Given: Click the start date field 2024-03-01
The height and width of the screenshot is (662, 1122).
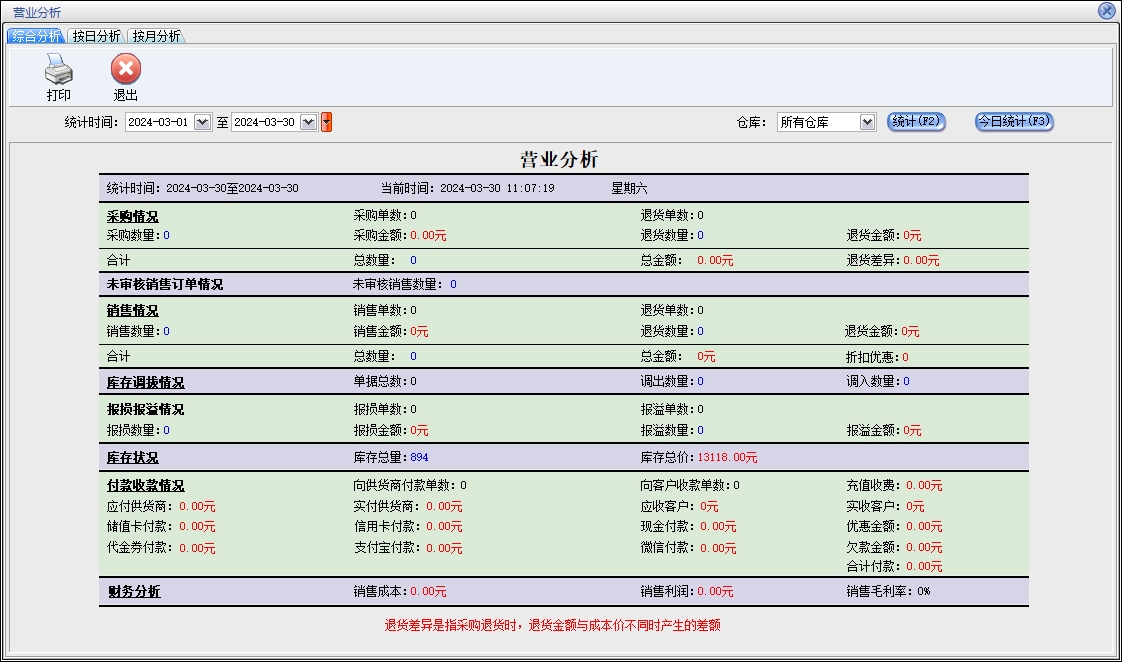Looking at the screenshot, I should click(158, 122).
